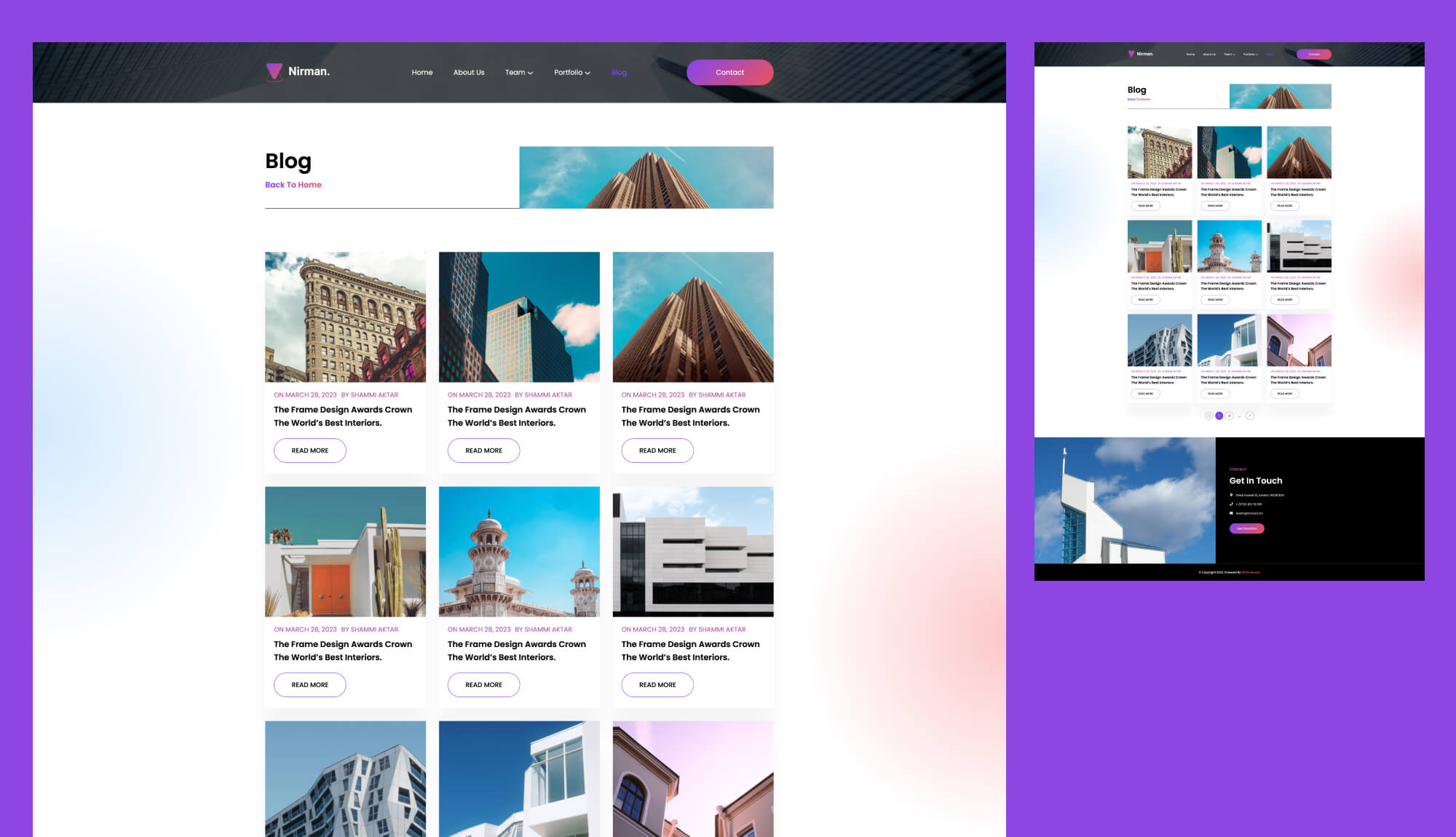This screenshot has height=837, width=1456.
Task: Select the highlighted Blog menu item
Action: point(619,72)
